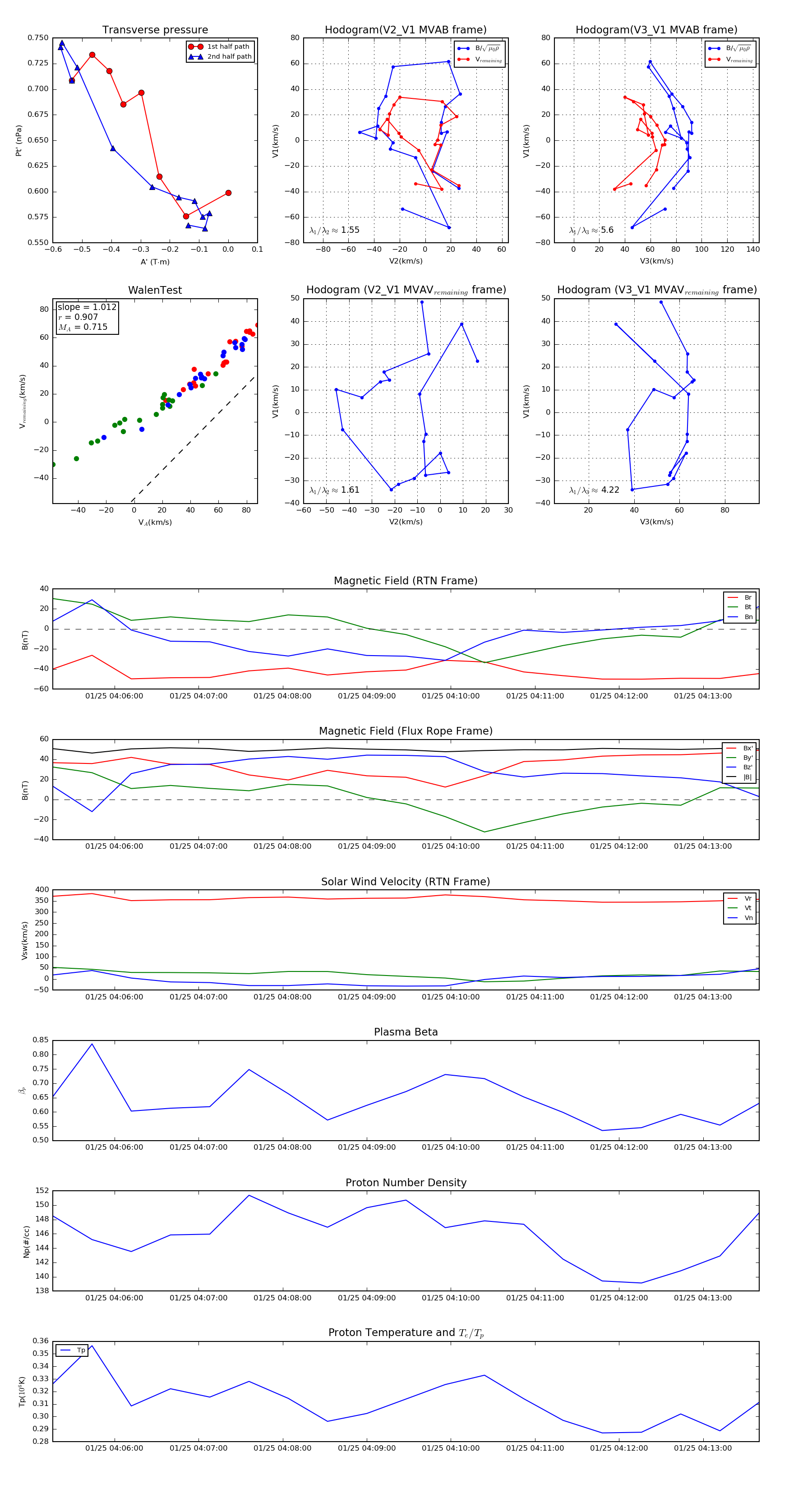Screen dimensions: 812x1489
Task: Click the "Proton Number Density" plot title
Action: pyautogui.click(x=406, y=1182)
